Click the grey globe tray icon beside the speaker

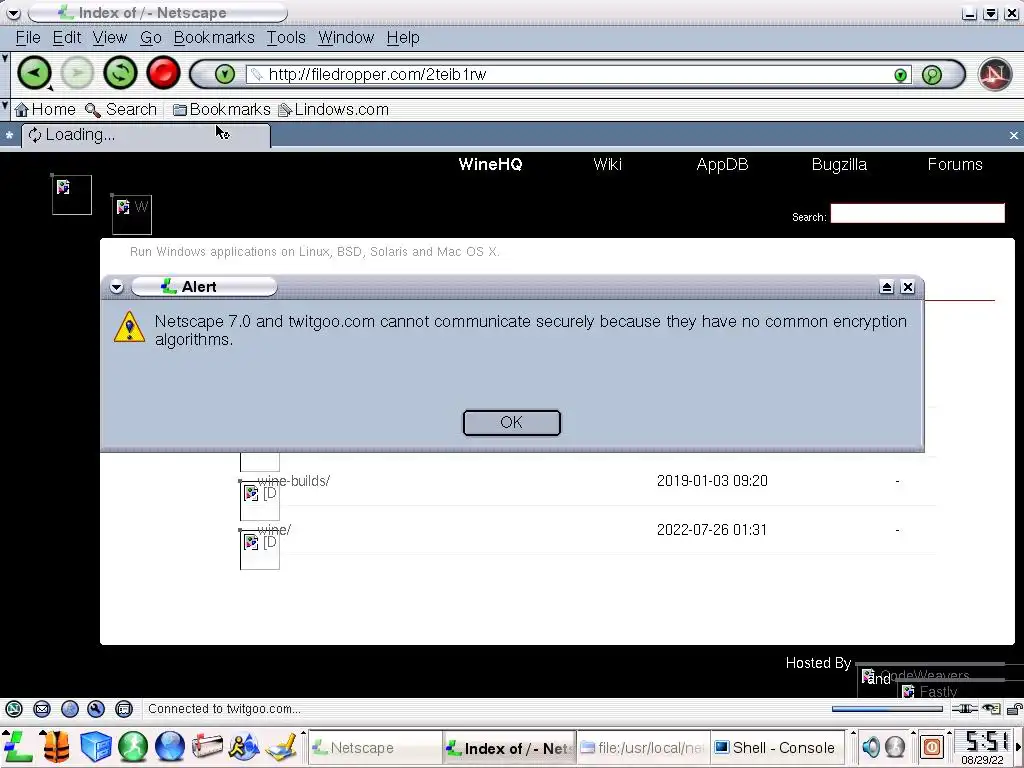click(x=895, y=746)
